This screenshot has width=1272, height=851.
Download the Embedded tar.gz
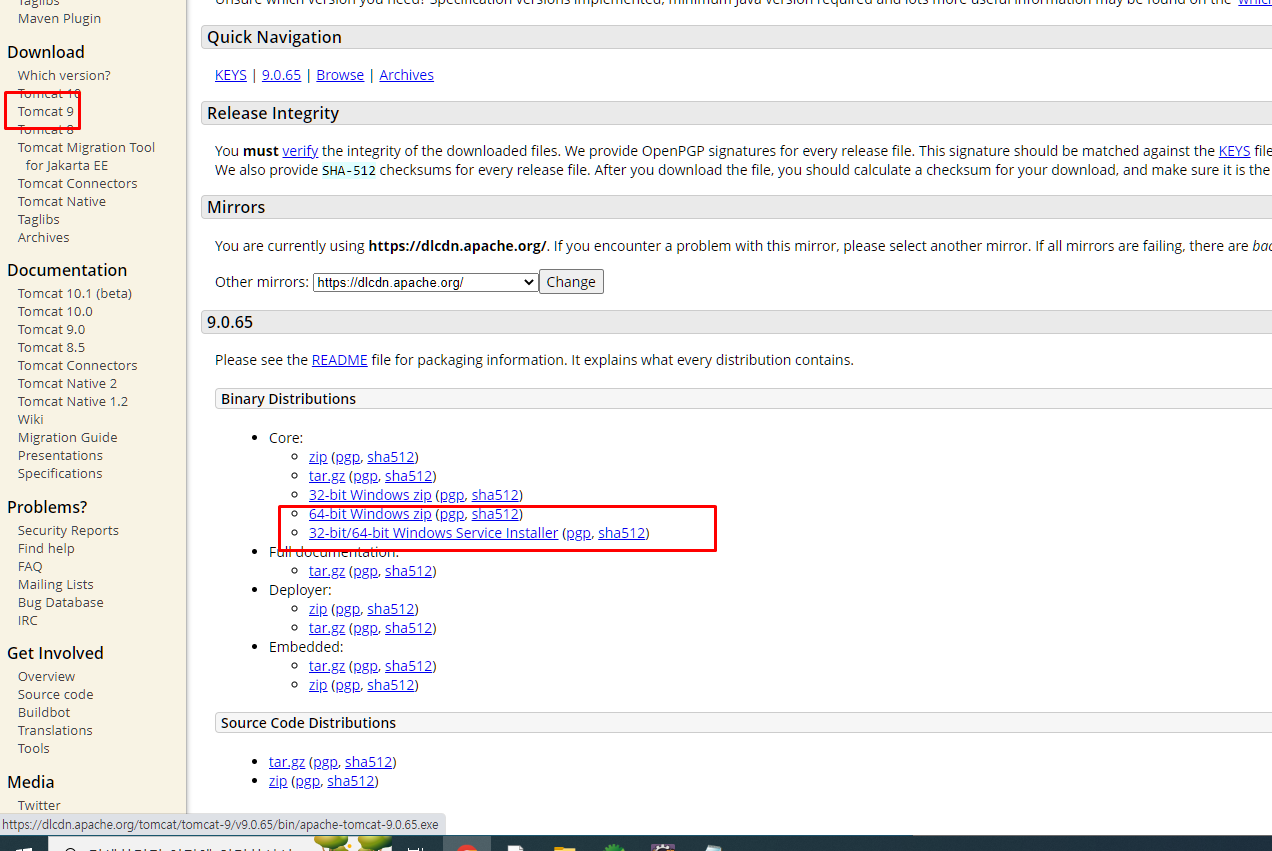click(327, 666)
